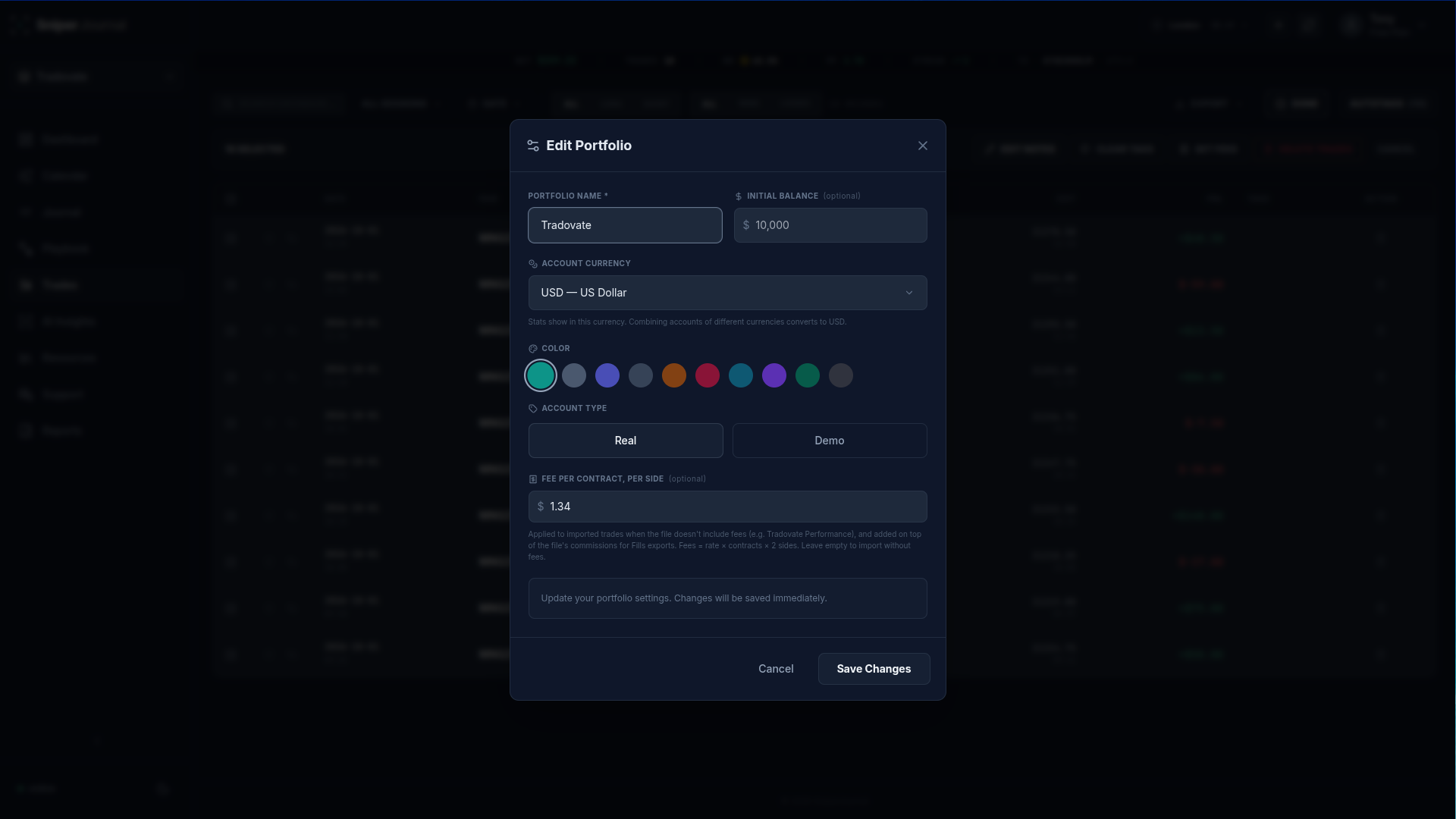This screenshot has width=1456, height=819.
Task: Open the USD — US Dollar currency dropdown
Action: tap(728, 293)
